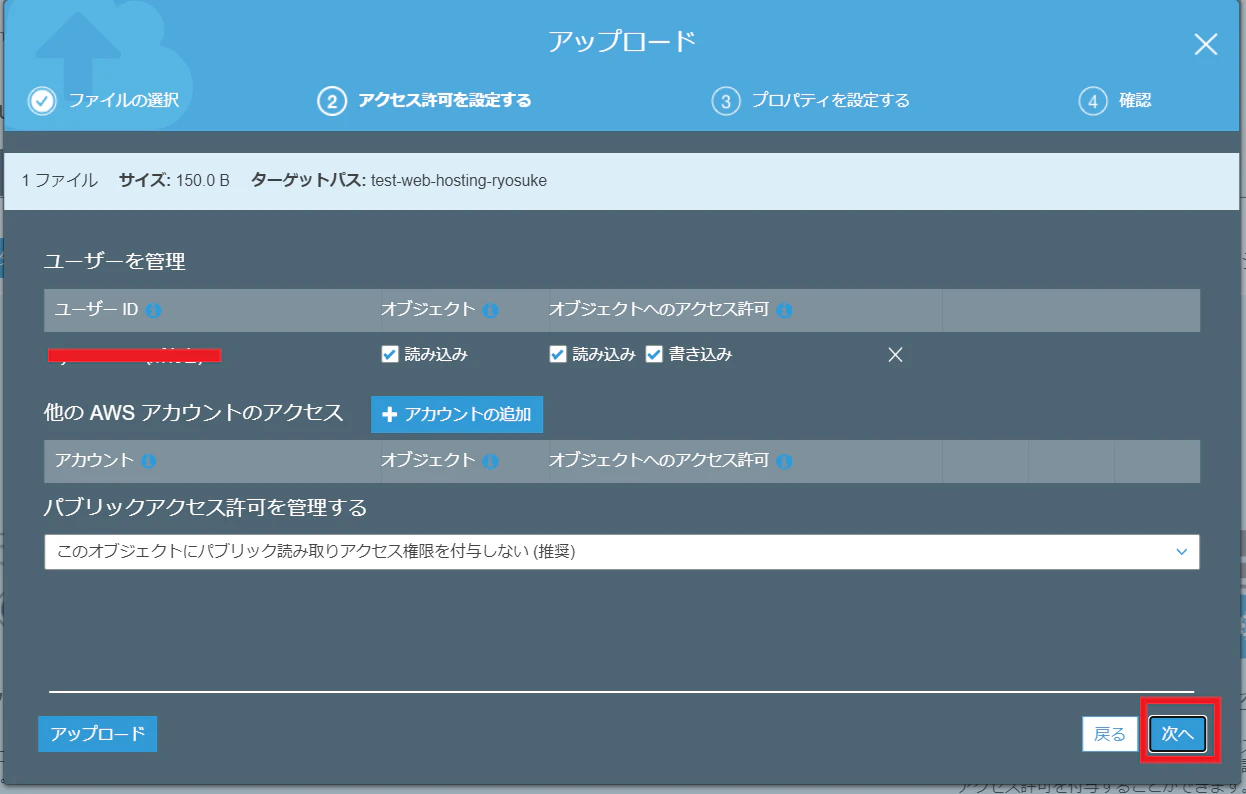
Task: Jump to step 3 プロパティを設定する
Action: [x=811, y=100]
